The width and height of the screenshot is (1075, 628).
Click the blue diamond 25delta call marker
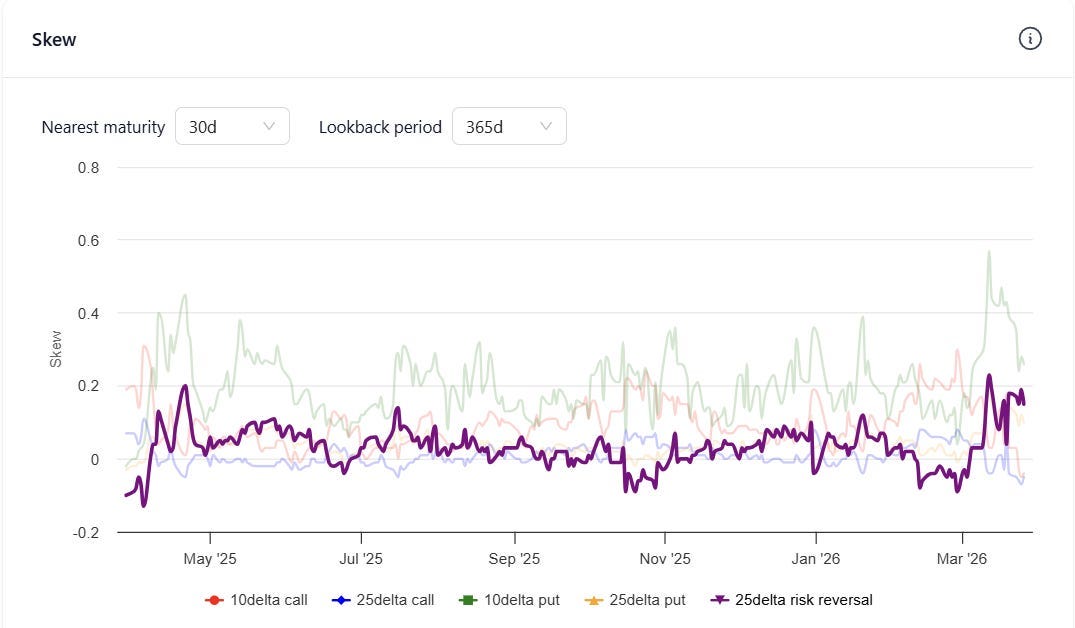point(339,600)
